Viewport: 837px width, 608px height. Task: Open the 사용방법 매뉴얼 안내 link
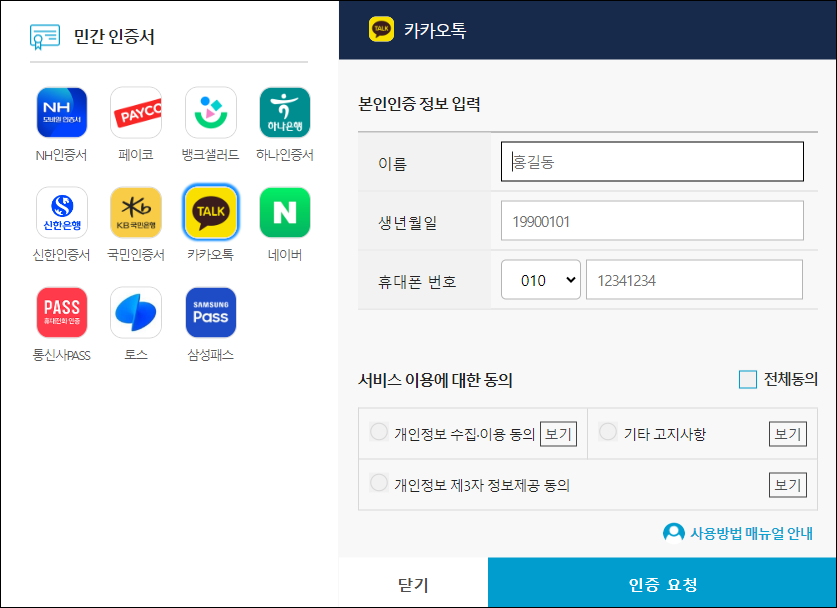point(752,533)
